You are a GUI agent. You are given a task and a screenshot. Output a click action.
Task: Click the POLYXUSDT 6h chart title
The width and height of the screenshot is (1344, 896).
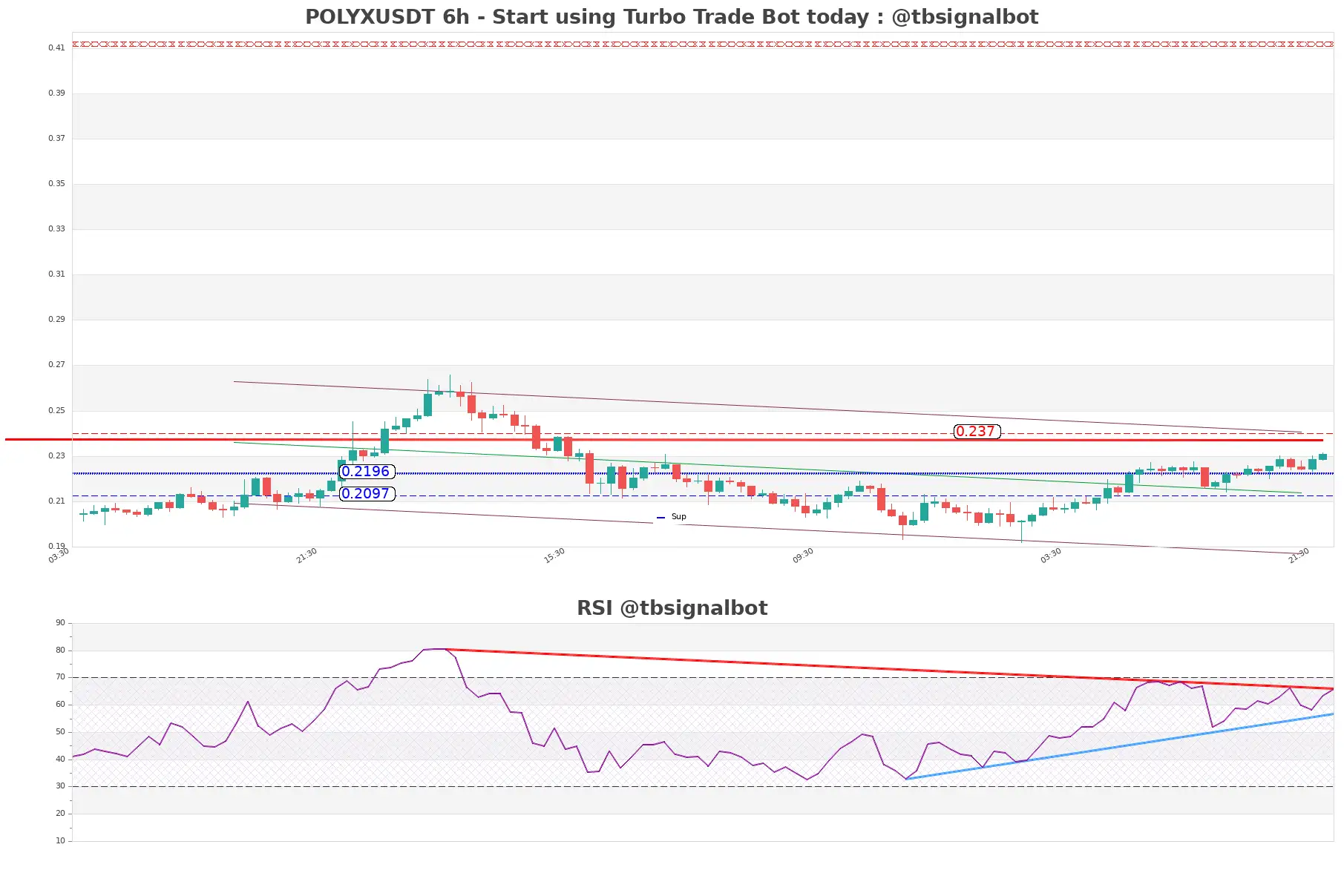click(x=672, y=17)
